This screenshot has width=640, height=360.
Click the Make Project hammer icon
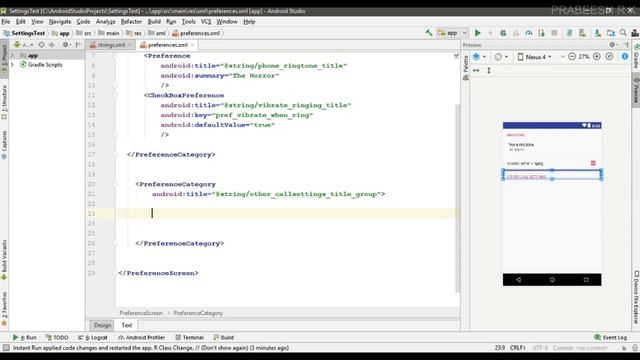(429, 33)
